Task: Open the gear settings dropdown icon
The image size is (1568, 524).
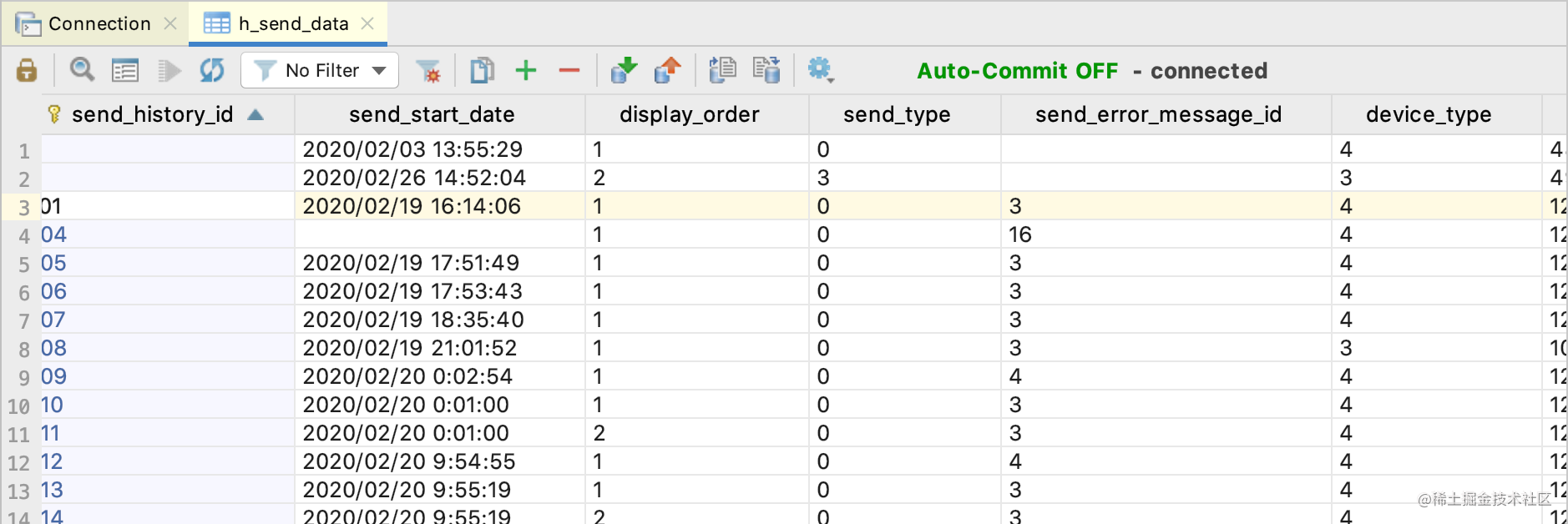Action: [x=821, y=70]
